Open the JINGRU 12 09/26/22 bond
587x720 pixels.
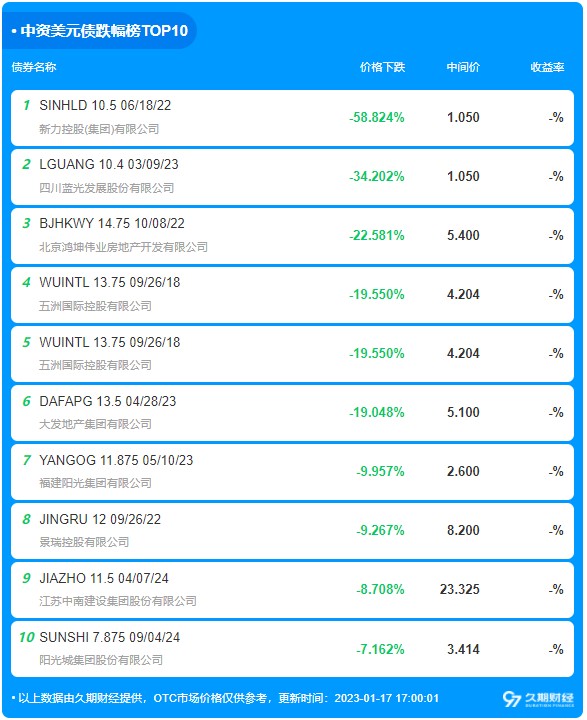(x=100, y=519)
